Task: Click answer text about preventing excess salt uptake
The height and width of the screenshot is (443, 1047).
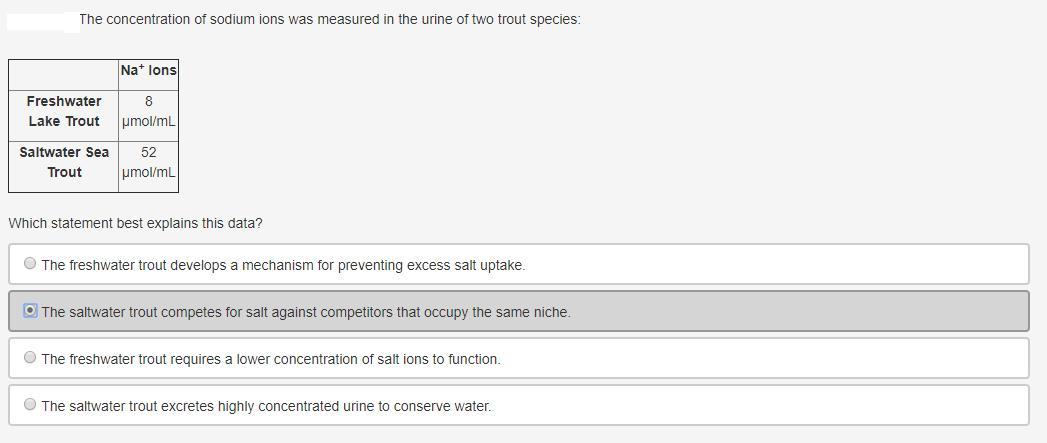Action: 283,265
